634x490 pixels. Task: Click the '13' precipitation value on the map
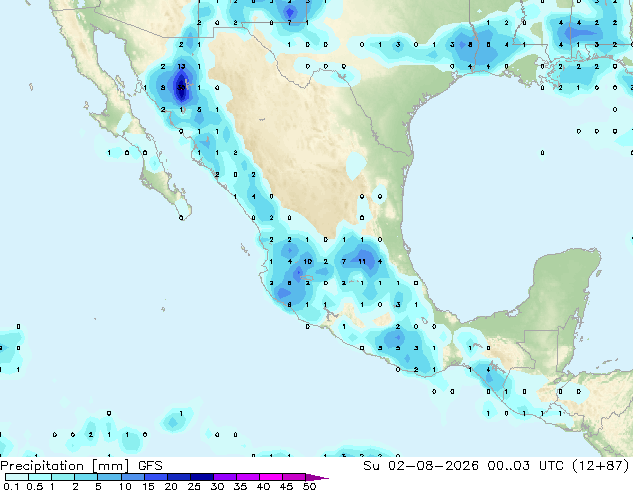(181, 66)
